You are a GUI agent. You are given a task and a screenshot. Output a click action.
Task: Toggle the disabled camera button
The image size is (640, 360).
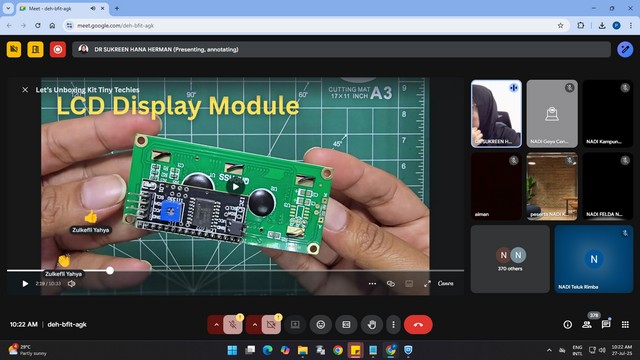tap(271, 324)
